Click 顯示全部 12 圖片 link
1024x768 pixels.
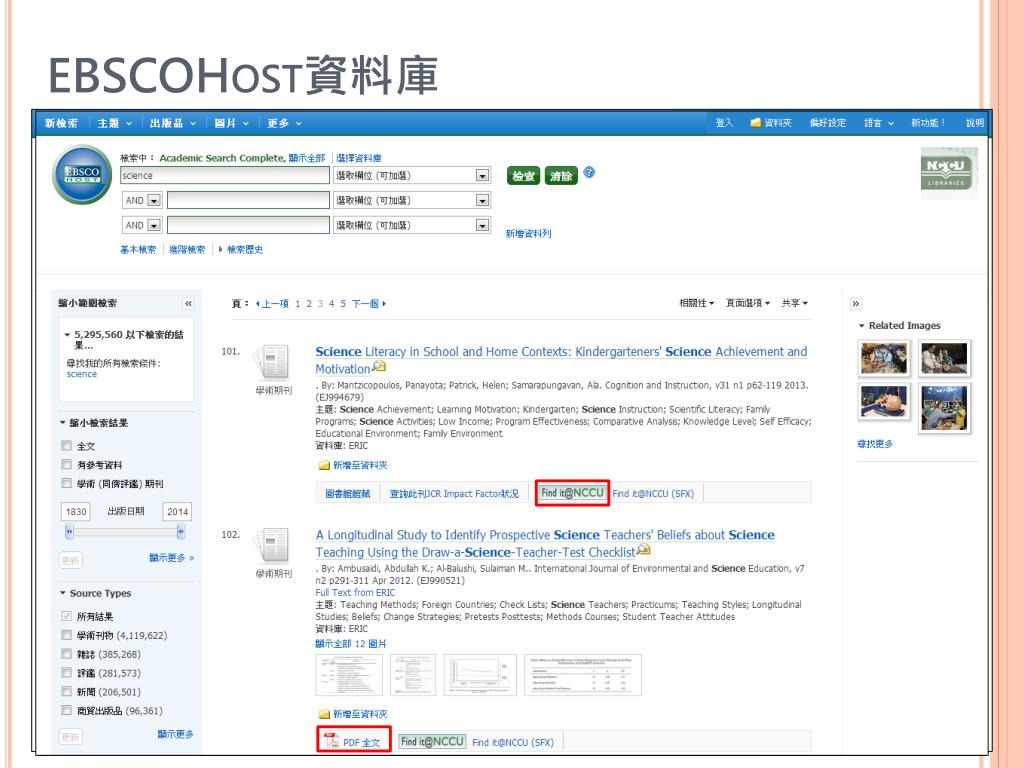(x=351, y=644)
